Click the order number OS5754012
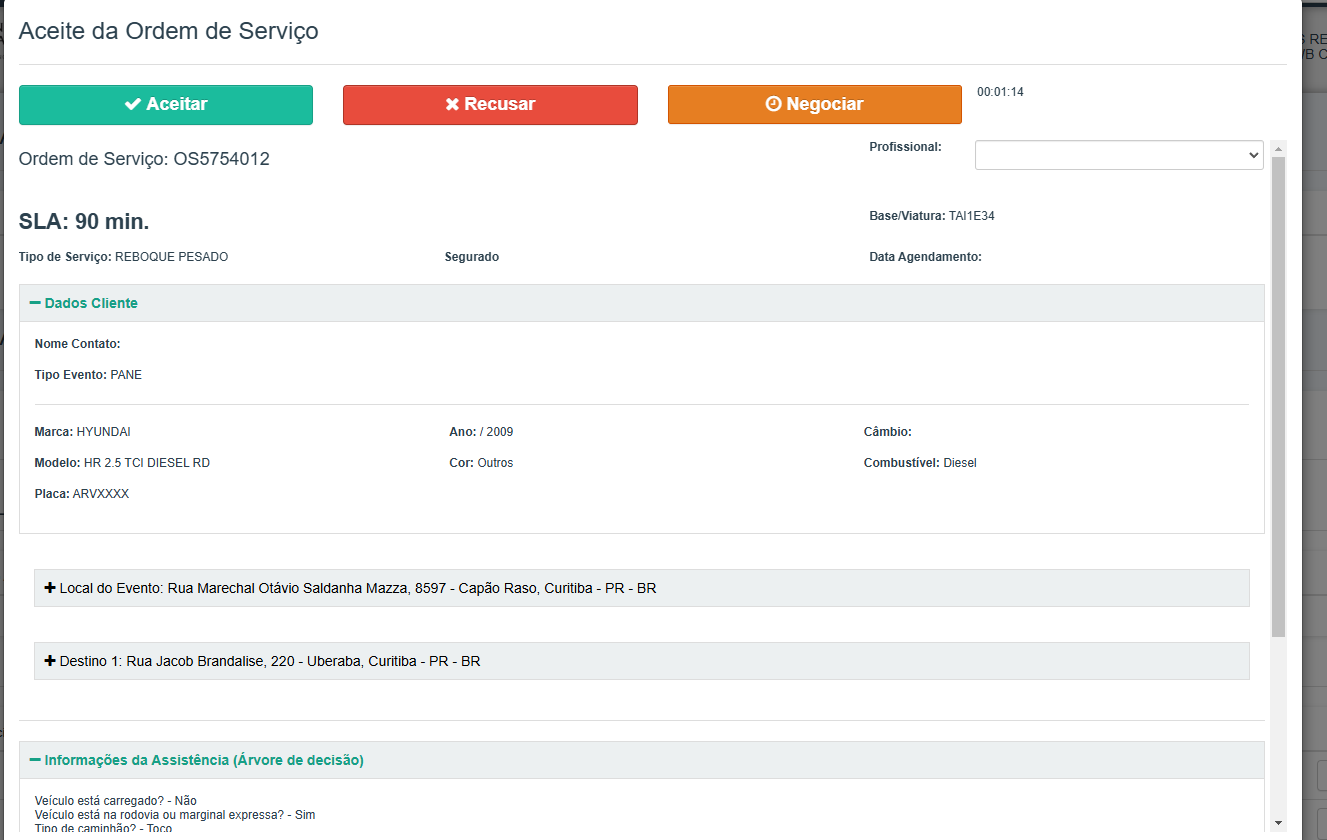 click(x=221, y=159)
